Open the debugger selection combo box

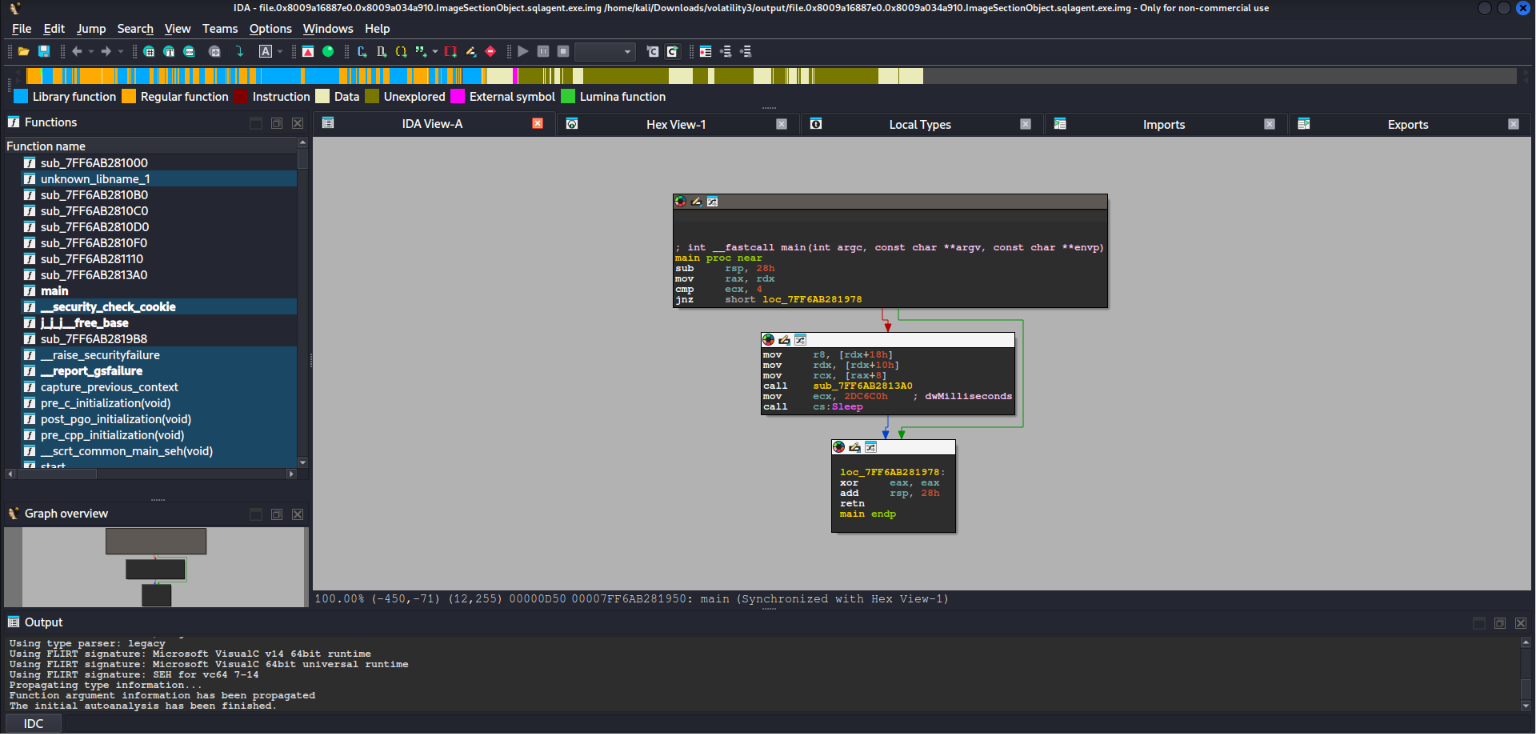(x=605, y=51)
